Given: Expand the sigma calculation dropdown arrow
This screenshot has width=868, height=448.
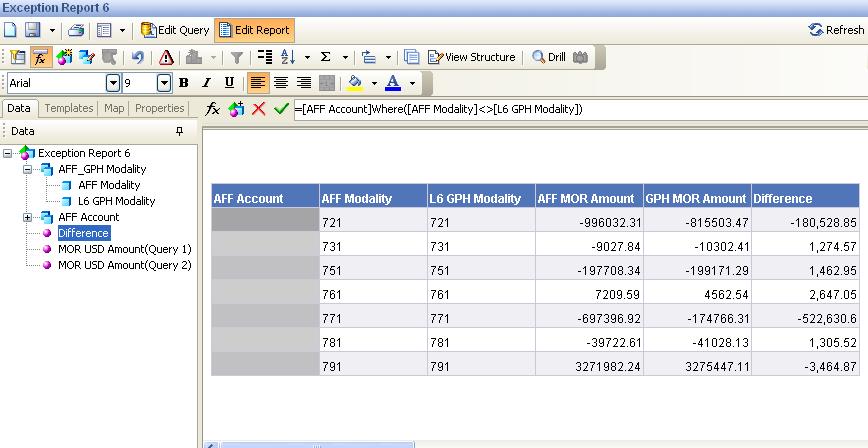Looking at the screenshot, I should [x=345, y=58].
